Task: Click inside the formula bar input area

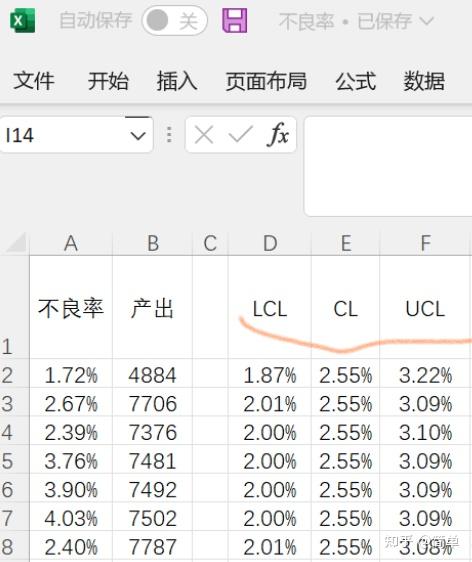Action: (x=388, y=166)
